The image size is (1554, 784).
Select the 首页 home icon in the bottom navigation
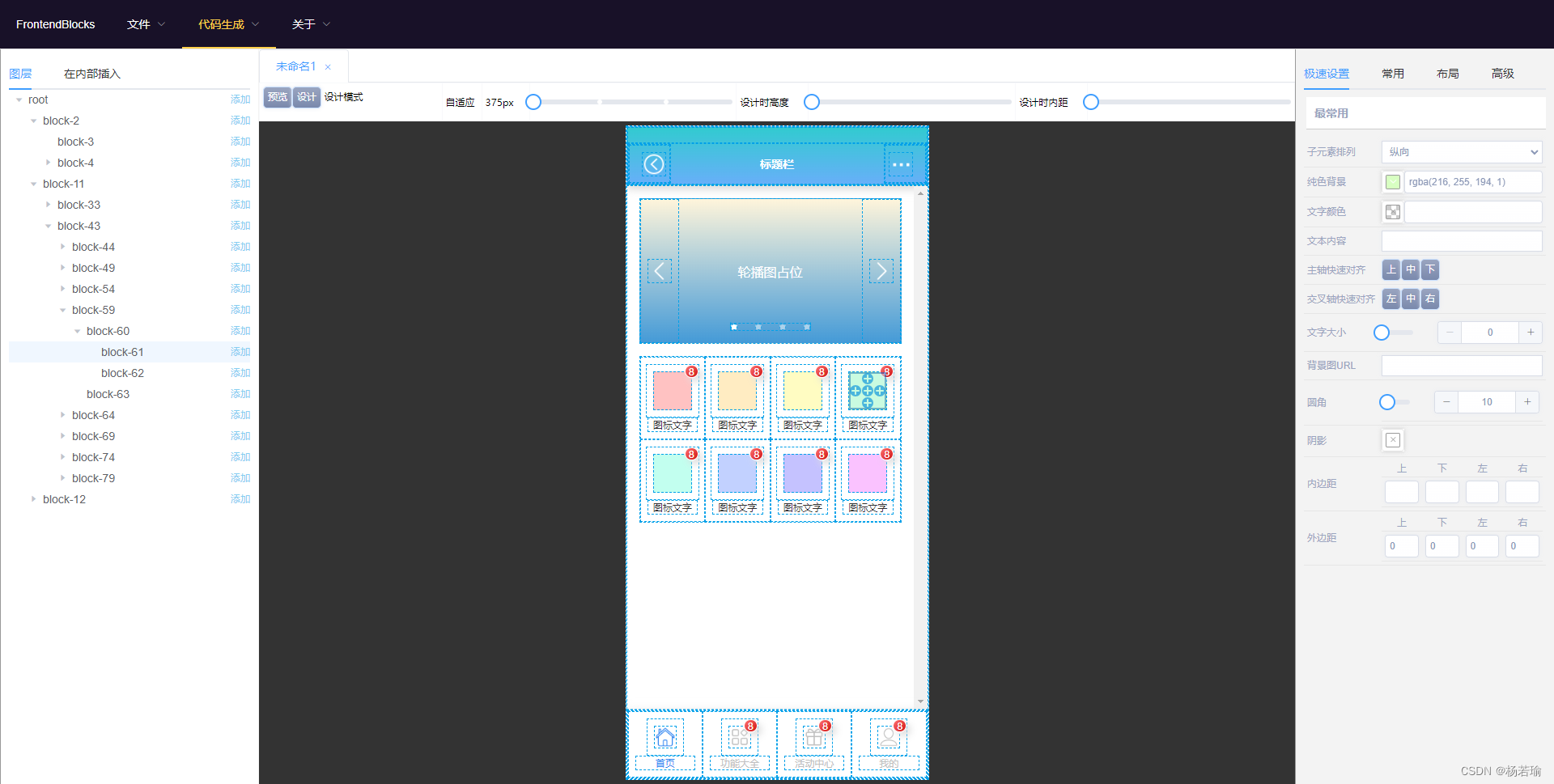[x=664, y=736]
